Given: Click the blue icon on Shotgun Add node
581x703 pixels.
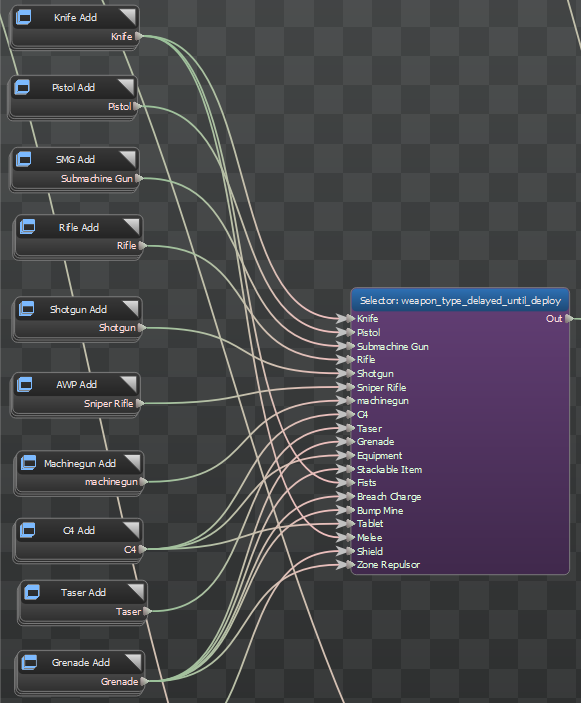Looking at the screenshot, I should (x=26, y=309).
